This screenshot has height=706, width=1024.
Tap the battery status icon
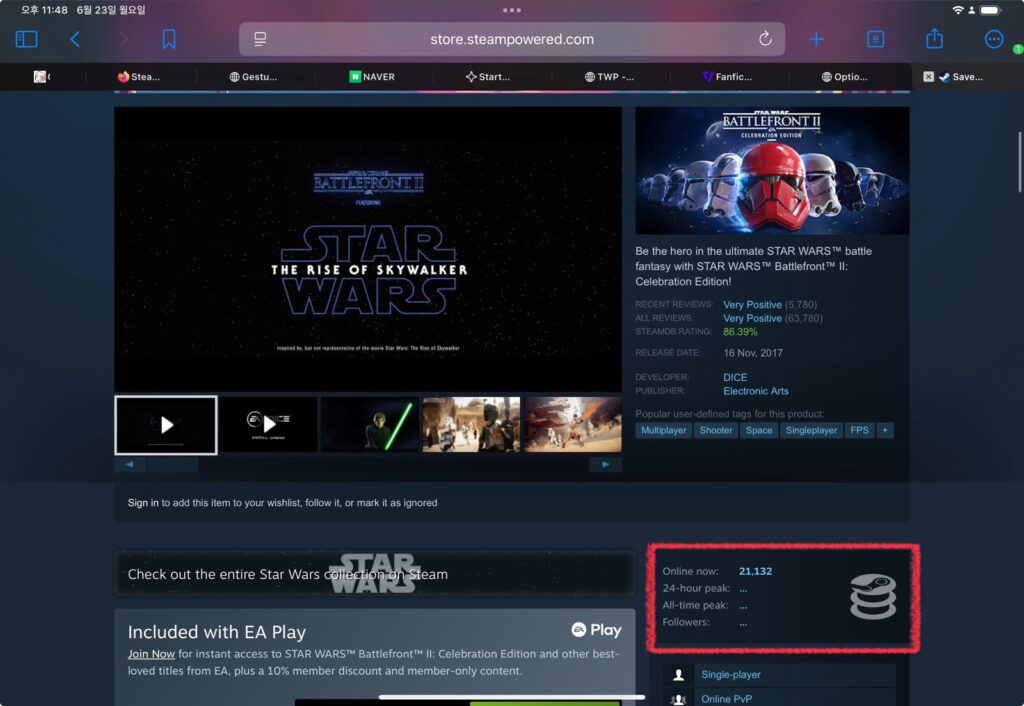pos(991,10)
